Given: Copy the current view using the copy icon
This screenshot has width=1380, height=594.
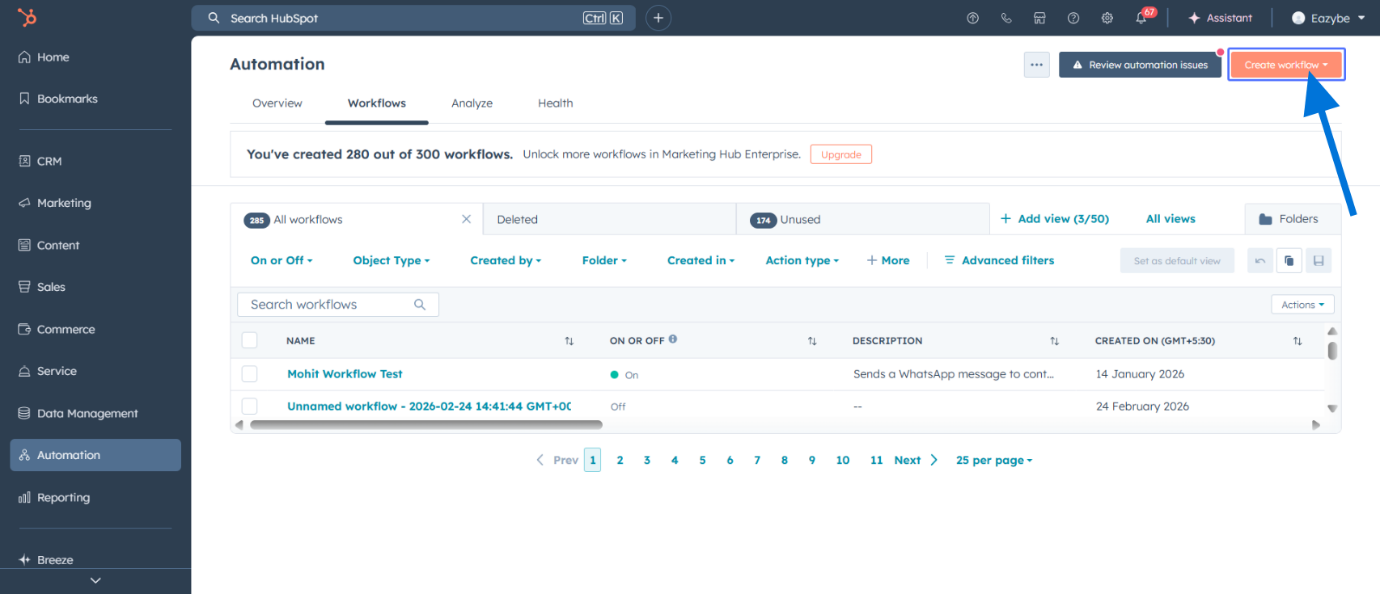Looking at the screenshot, I should point(1289,260).
